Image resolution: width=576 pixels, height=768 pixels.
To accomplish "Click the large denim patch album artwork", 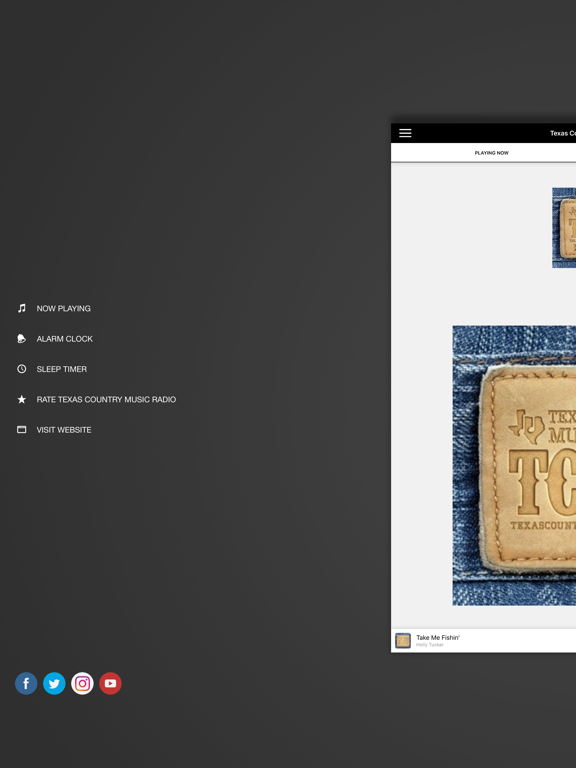I will point(514,465).
